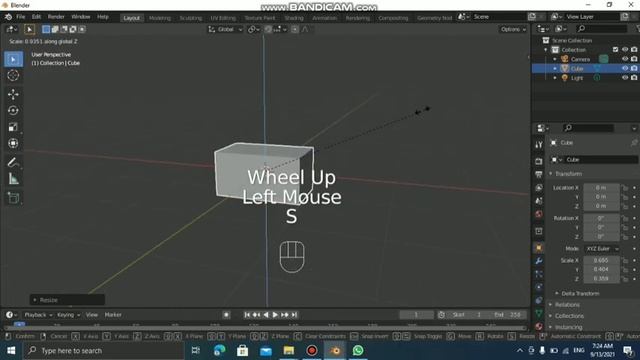Open the Window menu

pos(80,17)
